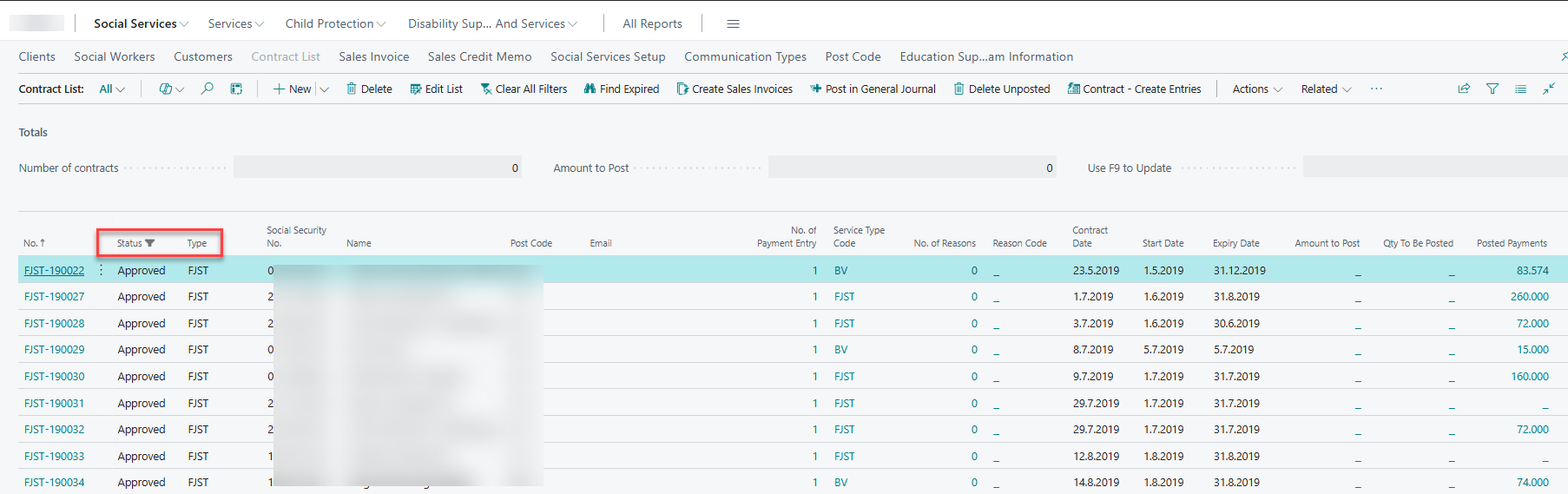Switch list layout via the list view icon

1520,89
